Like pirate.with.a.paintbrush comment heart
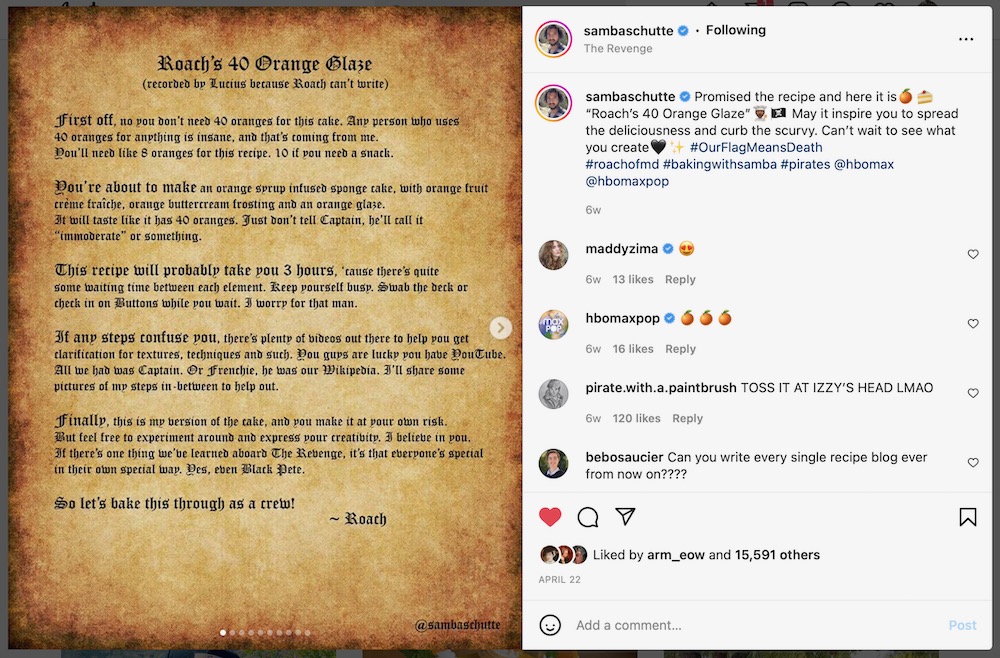Viewport: 1000px width, 658px height. 973,393
